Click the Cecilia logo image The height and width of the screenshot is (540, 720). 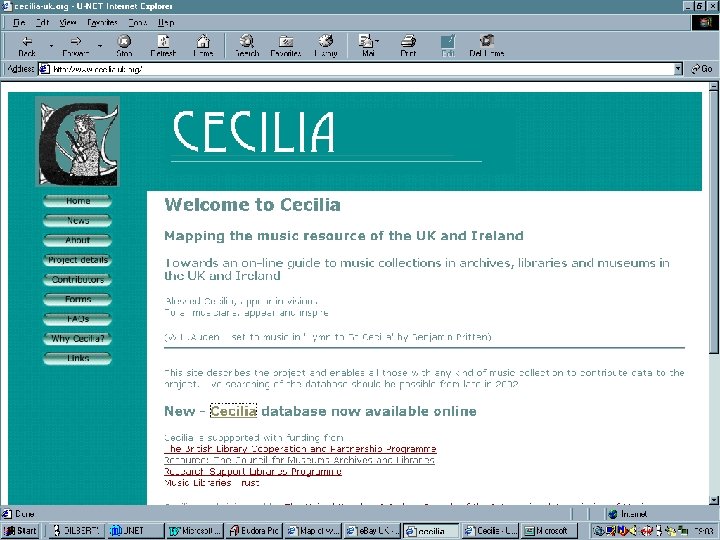point(77,141)
